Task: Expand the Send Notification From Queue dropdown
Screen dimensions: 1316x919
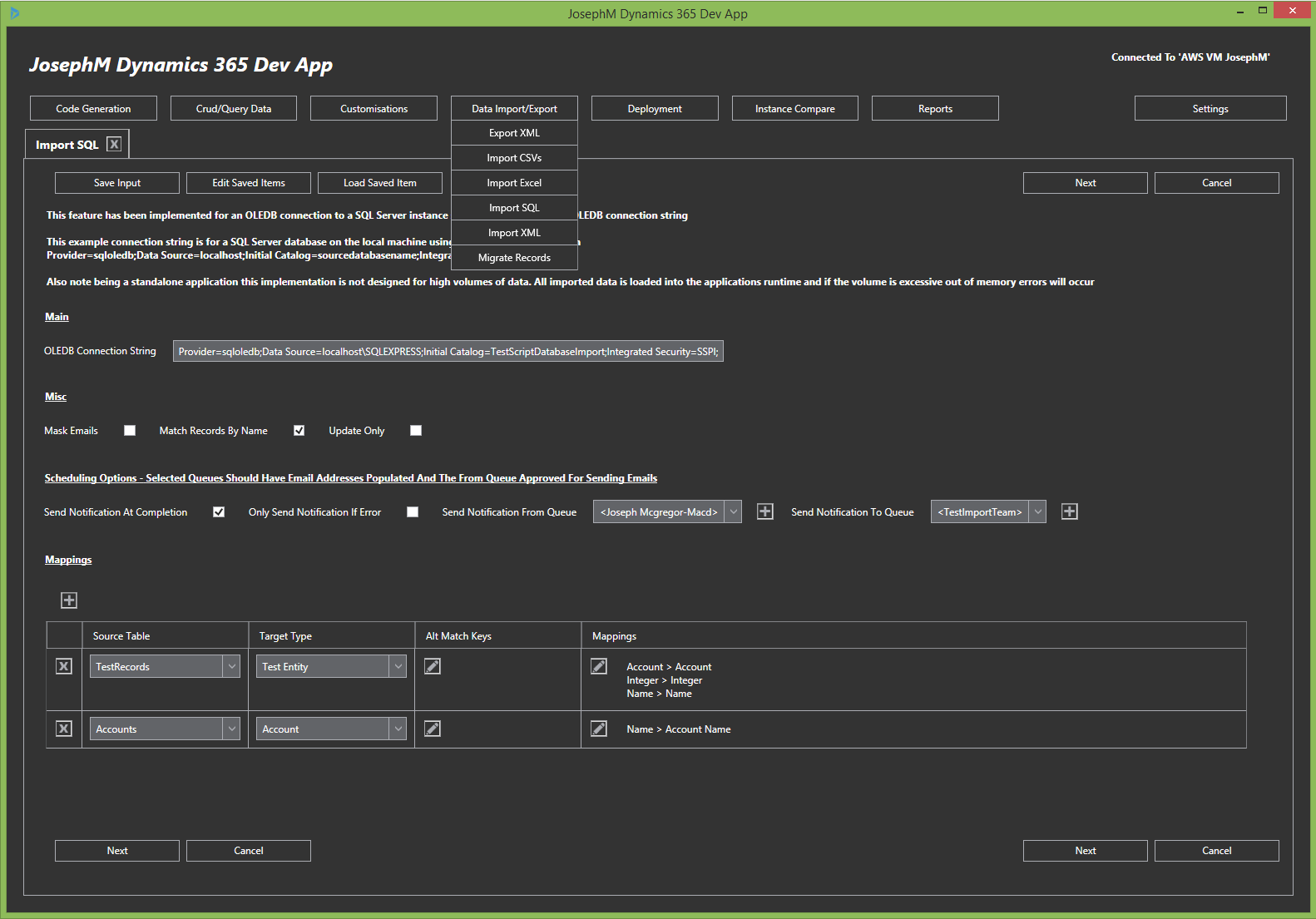Action: (733, 511)
